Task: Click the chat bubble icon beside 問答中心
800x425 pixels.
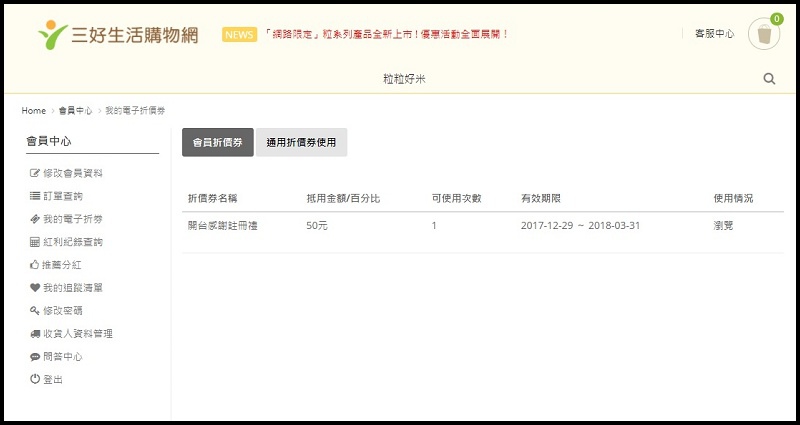Action: [35, 357]
